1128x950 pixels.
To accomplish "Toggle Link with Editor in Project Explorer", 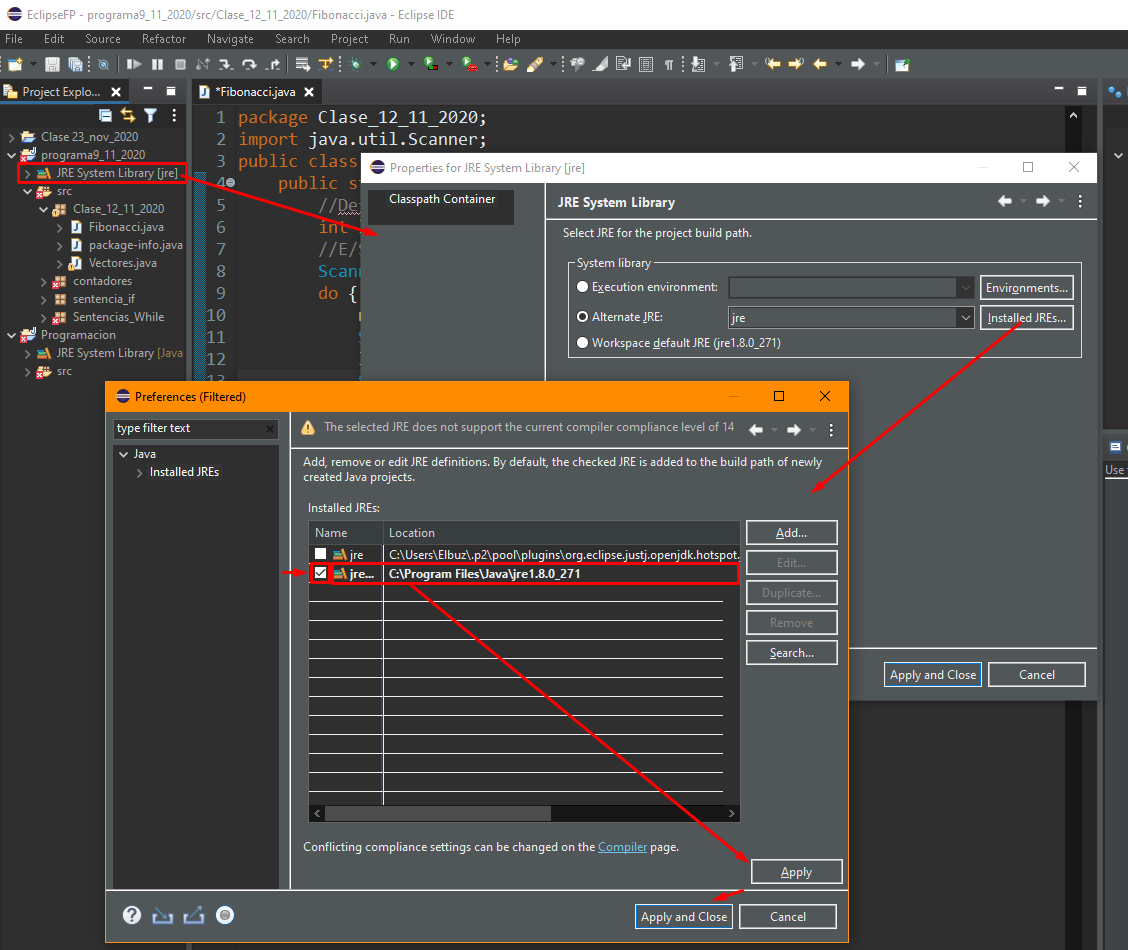I will [x=128, y=115].
